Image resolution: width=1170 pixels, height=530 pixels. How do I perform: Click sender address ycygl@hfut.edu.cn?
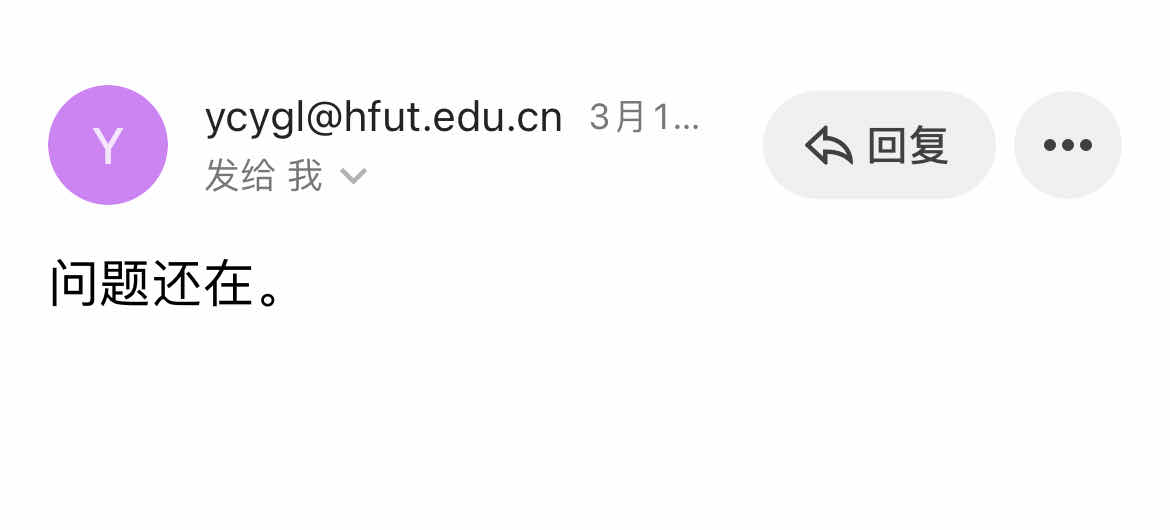383,118
